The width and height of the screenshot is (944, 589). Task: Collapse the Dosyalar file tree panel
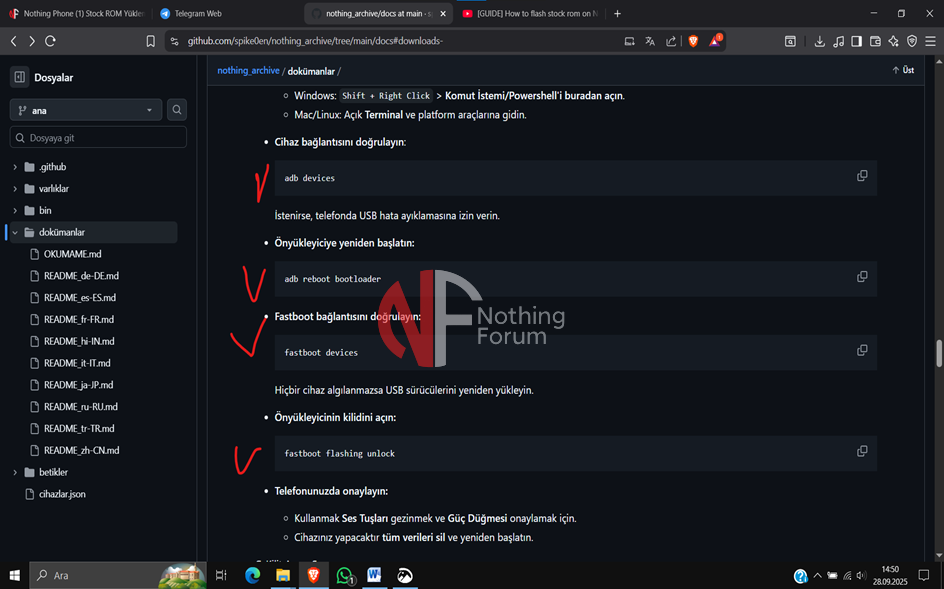pyautogui.click(x=19, y=77)
